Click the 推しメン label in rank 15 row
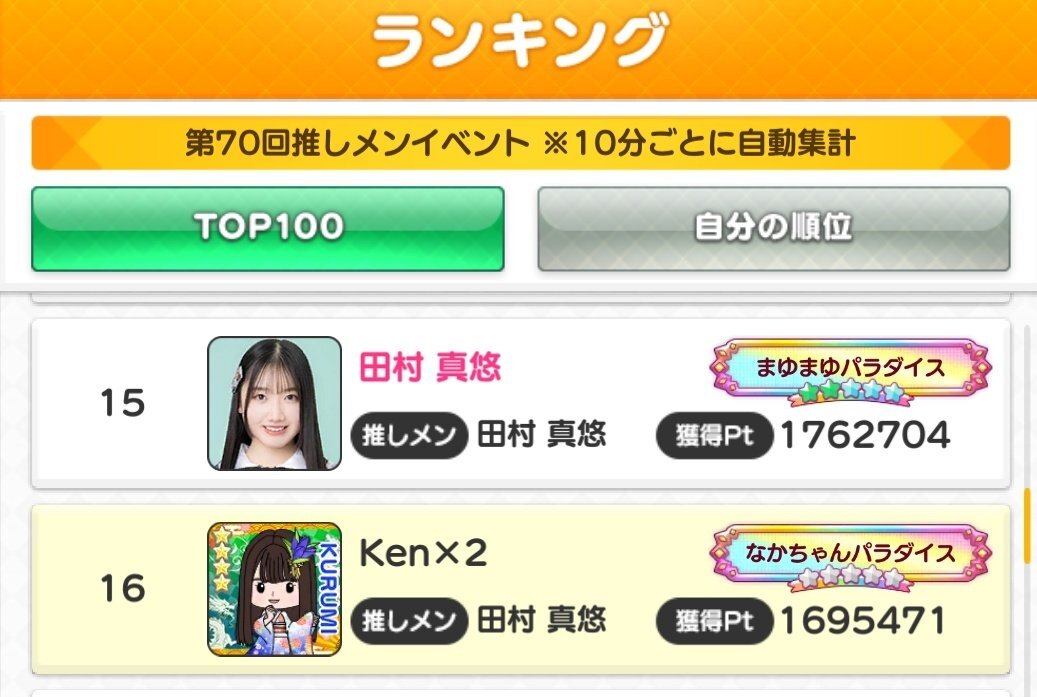The width and height of the screenshot is (1037, 697). tap(409, 435)
